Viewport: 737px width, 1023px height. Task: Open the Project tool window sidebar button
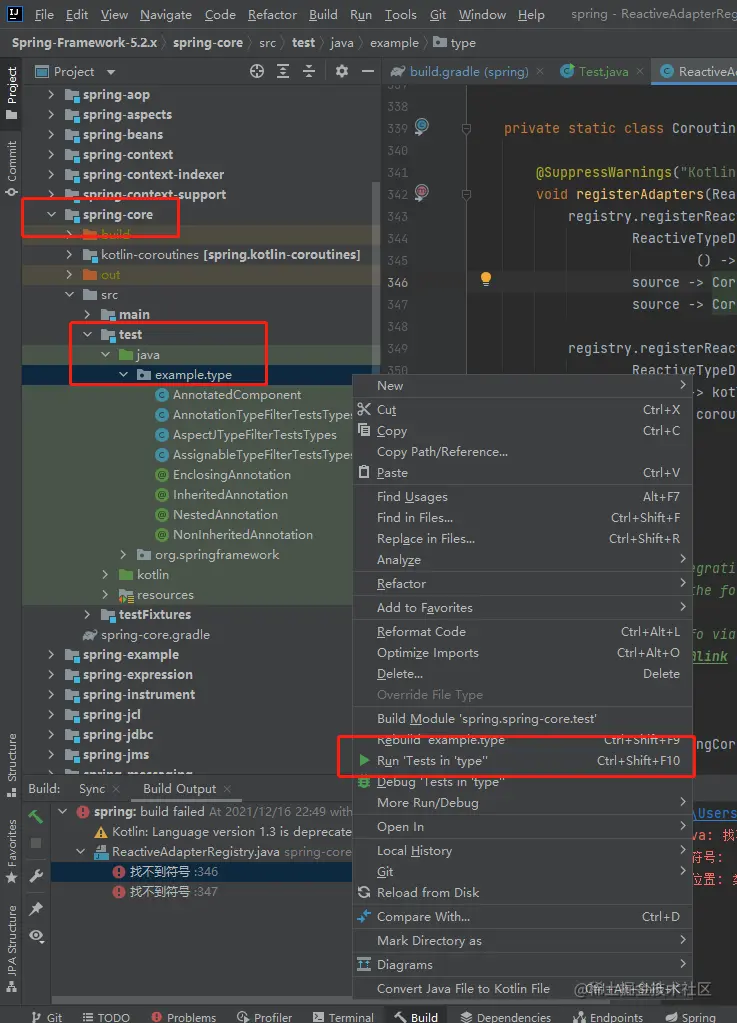tap(11, 93)
